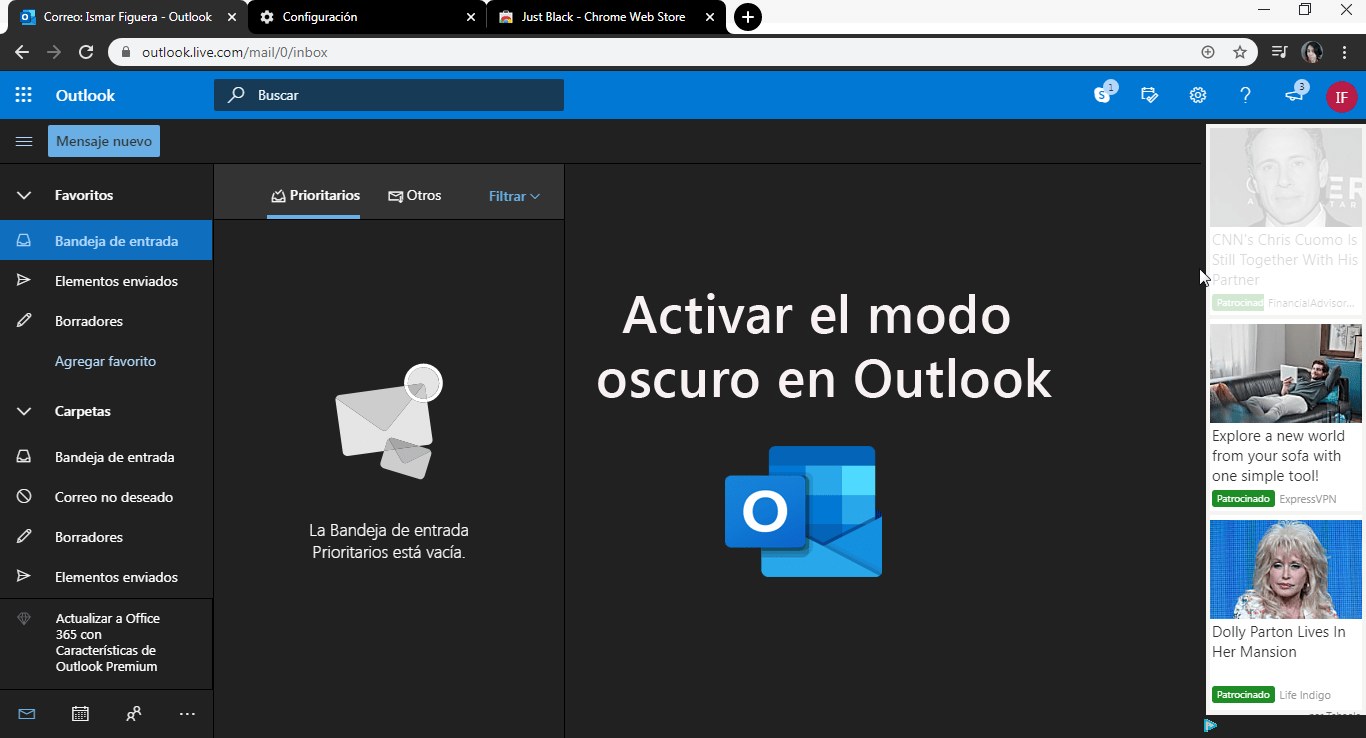Open the Chris Cuomo ad thumbnail
The width and height of the screenshot is (1366, 738).
coord(1285,177)
